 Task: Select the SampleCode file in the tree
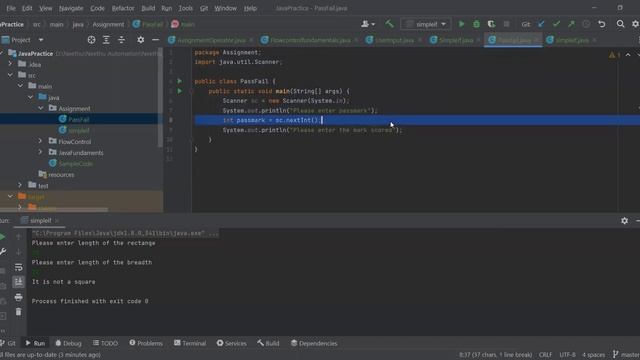coord(75,163)
